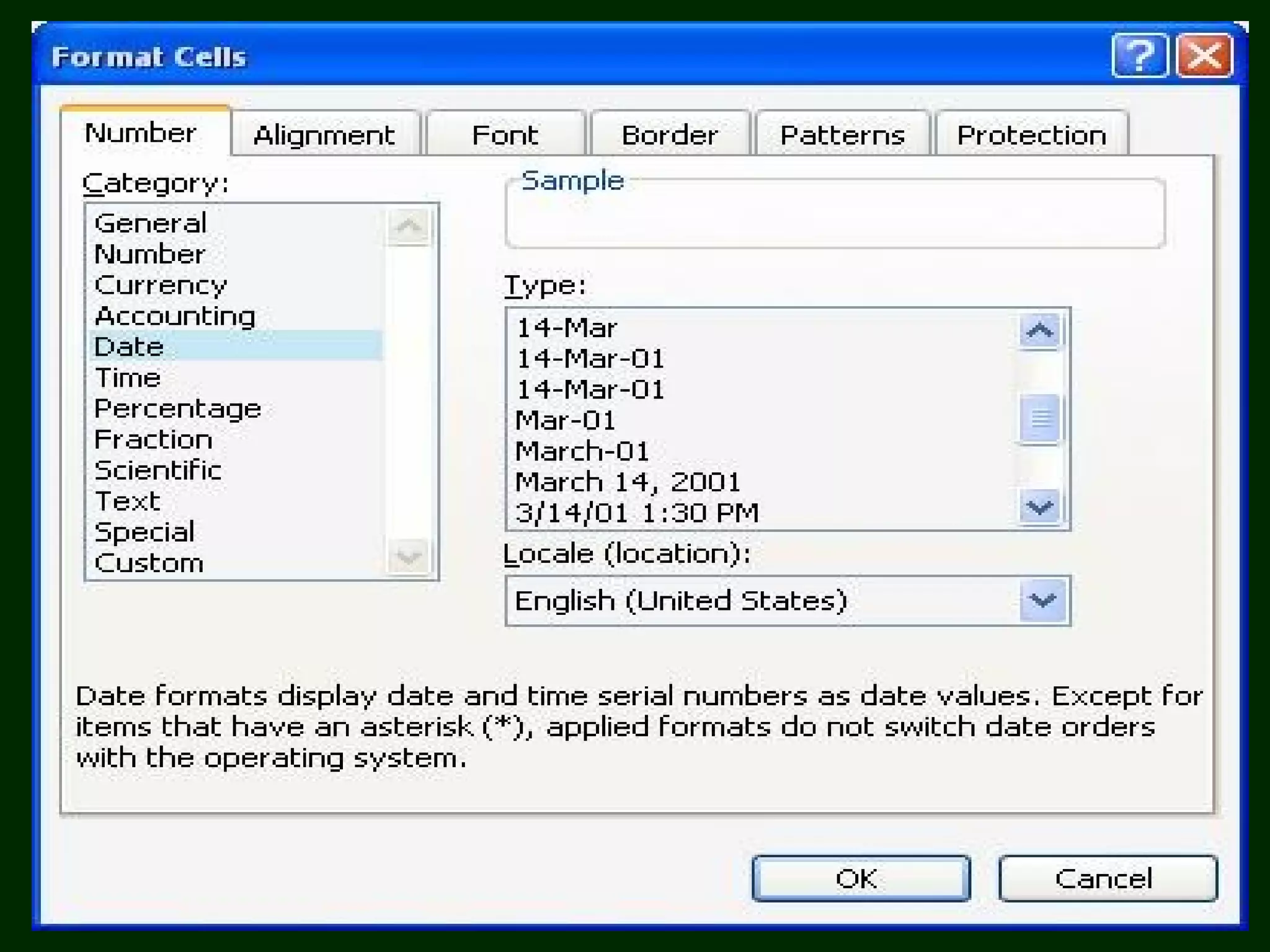This screenshot has width=1270, height=952.
Task: Expand the Locale location dropdown arrow
Action: tap(1042, 600)
